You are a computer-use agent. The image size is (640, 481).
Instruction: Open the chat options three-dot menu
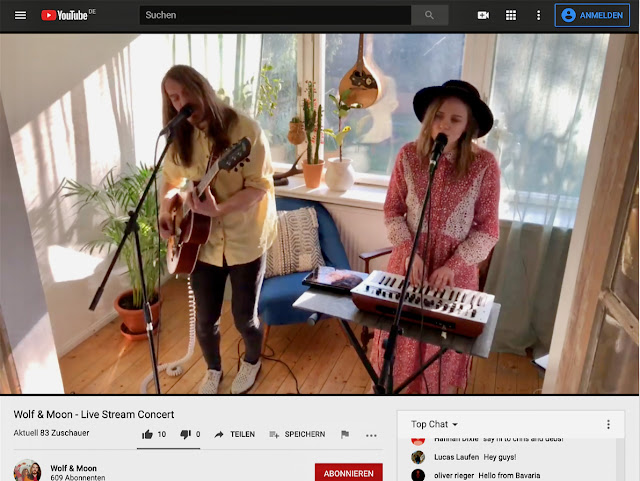pyautogui.click(x=608, y=424)
